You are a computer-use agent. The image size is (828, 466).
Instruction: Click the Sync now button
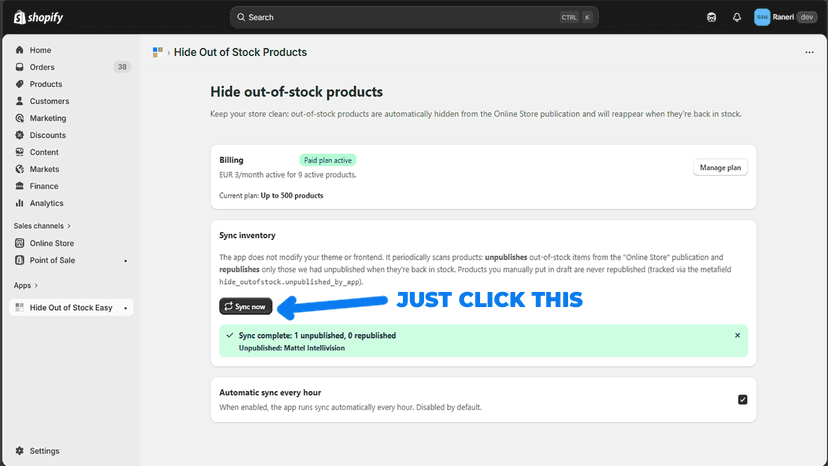pyautogui.click(x=246, y=306)
